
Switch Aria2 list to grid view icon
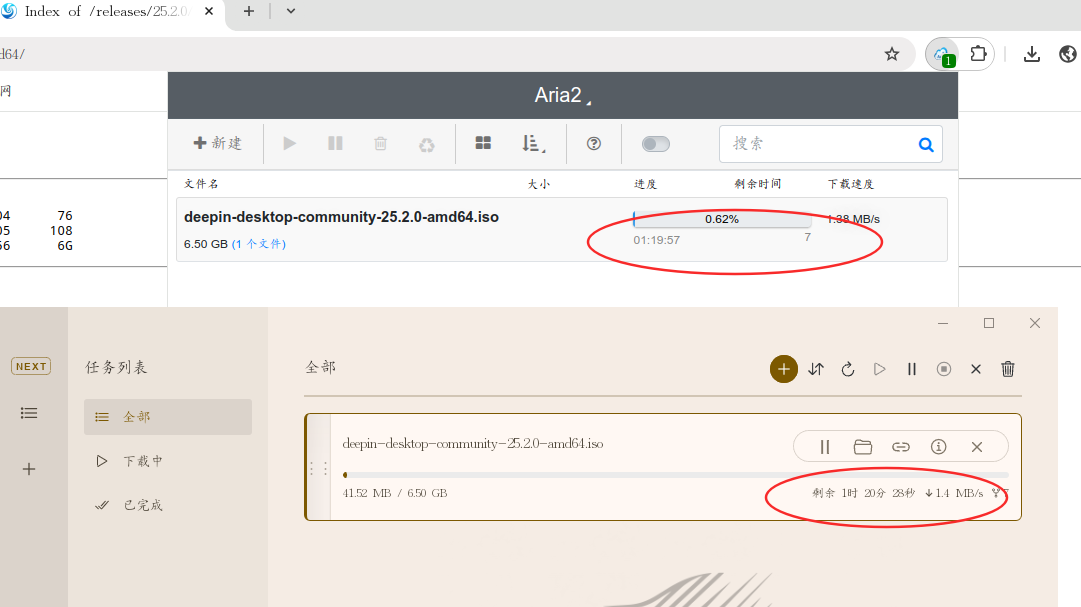click(x=483, y=143)
